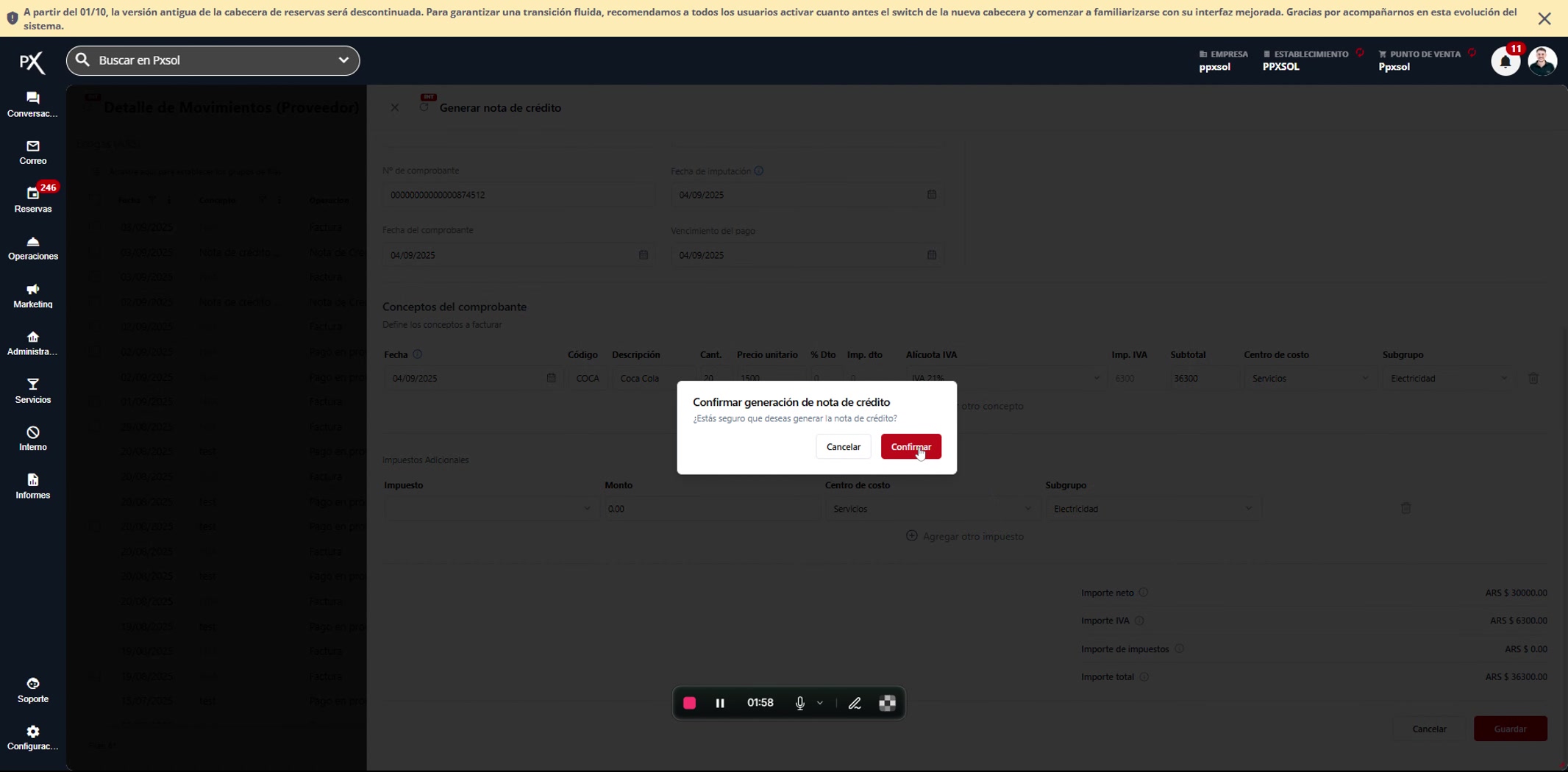Open the Soporte sidebar section

[x=32, y=690]
